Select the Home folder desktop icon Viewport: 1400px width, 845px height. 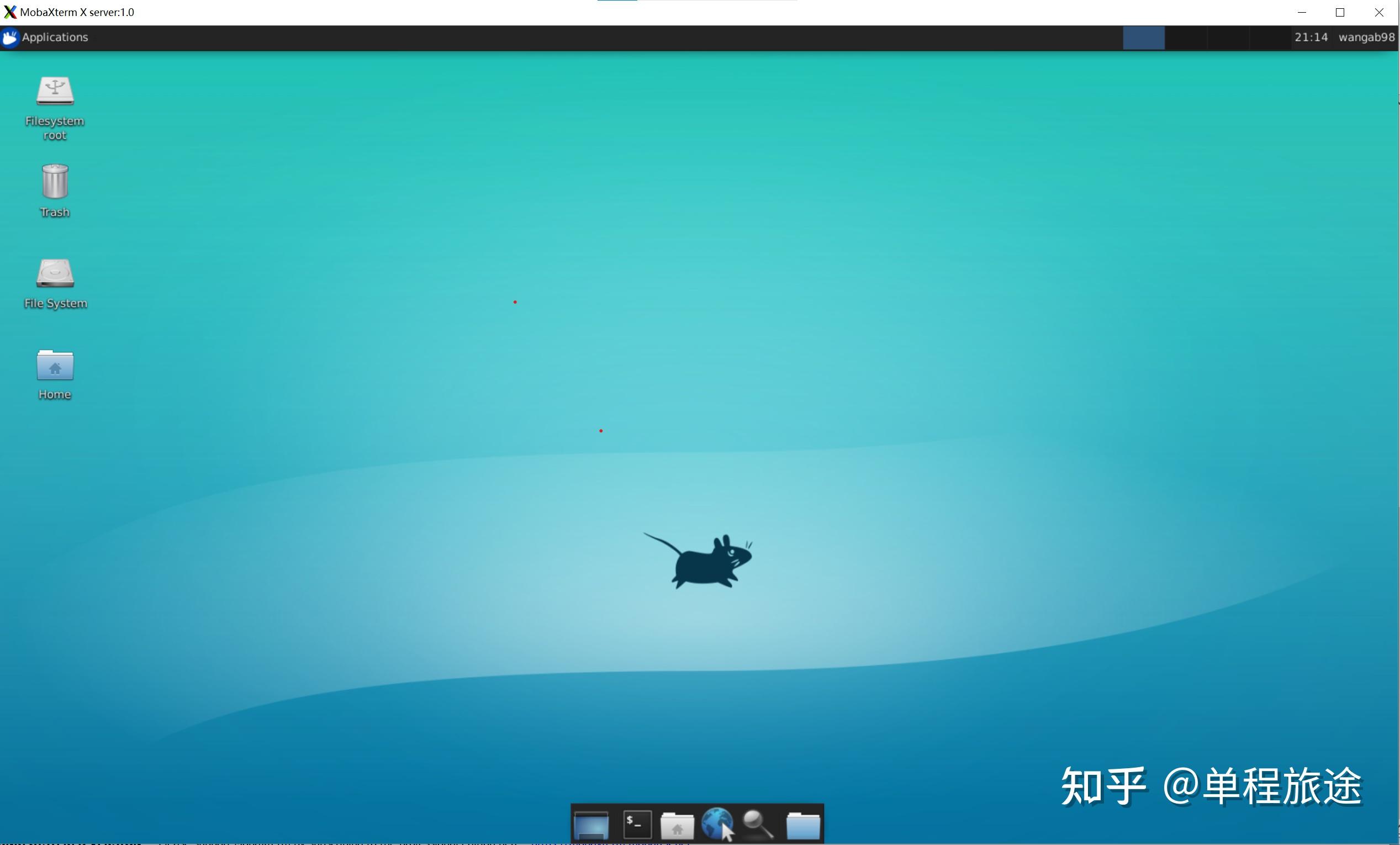[x=55, y=366]
